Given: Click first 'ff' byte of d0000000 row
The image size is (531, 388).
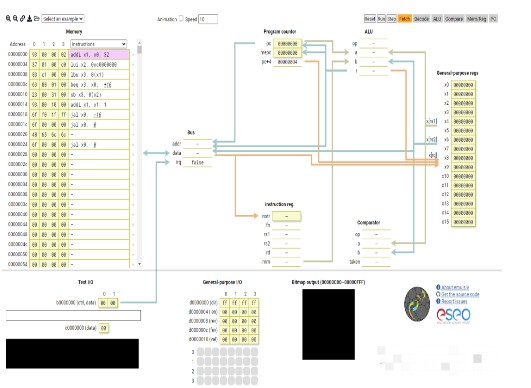Looking at the screenshot, I should 225,303.
